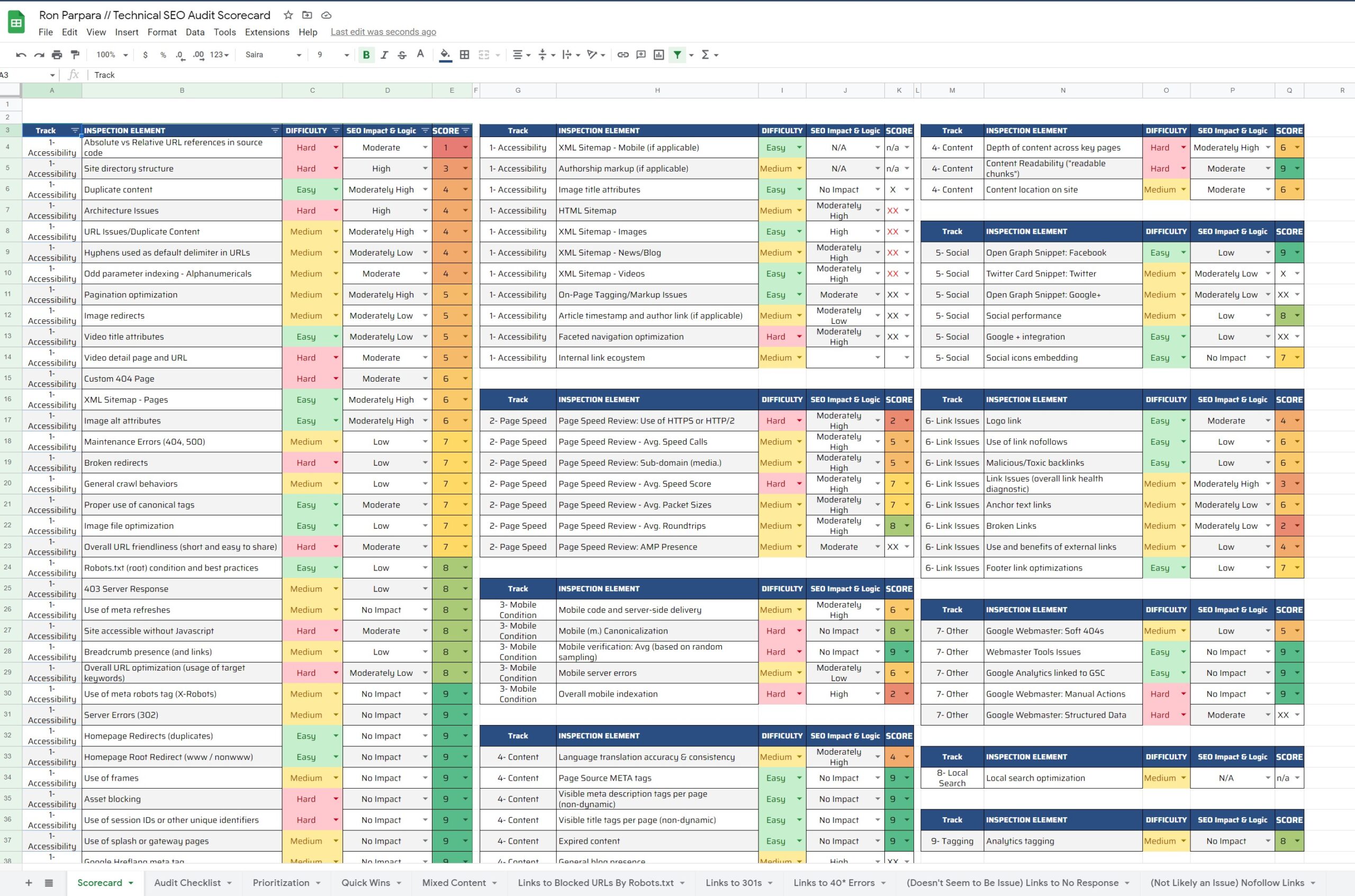1355x896 pixels.
Task: Click the Merge cells icon
Action: coord(483,55)
